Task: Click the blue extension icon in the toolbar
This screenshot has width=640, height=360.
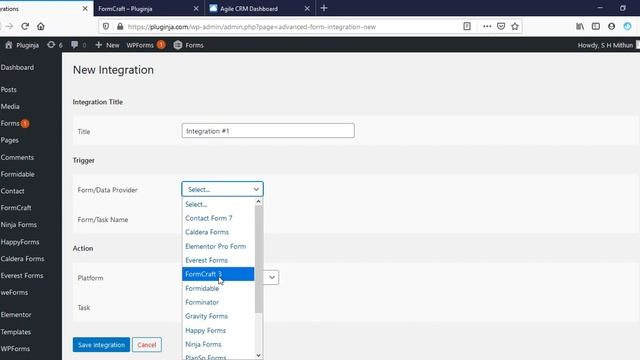Action: 627,26
